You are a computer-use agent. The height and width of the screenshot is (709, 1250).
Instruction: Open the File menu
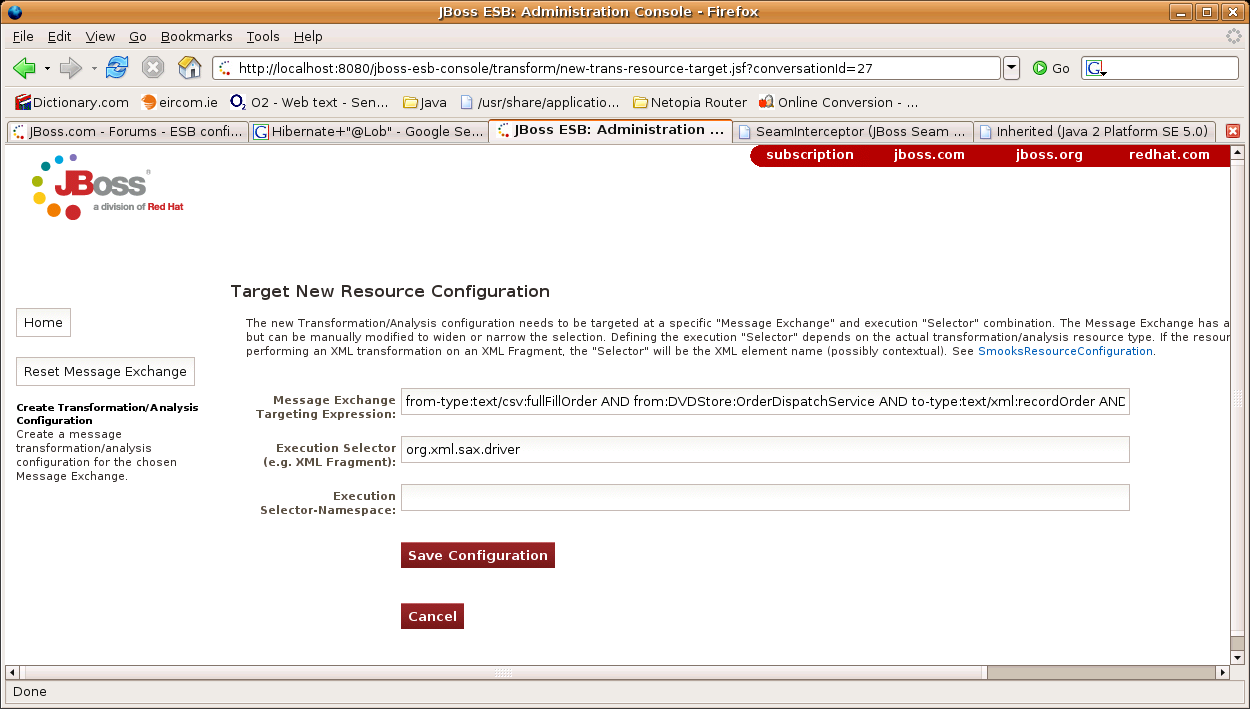[23, 36]
